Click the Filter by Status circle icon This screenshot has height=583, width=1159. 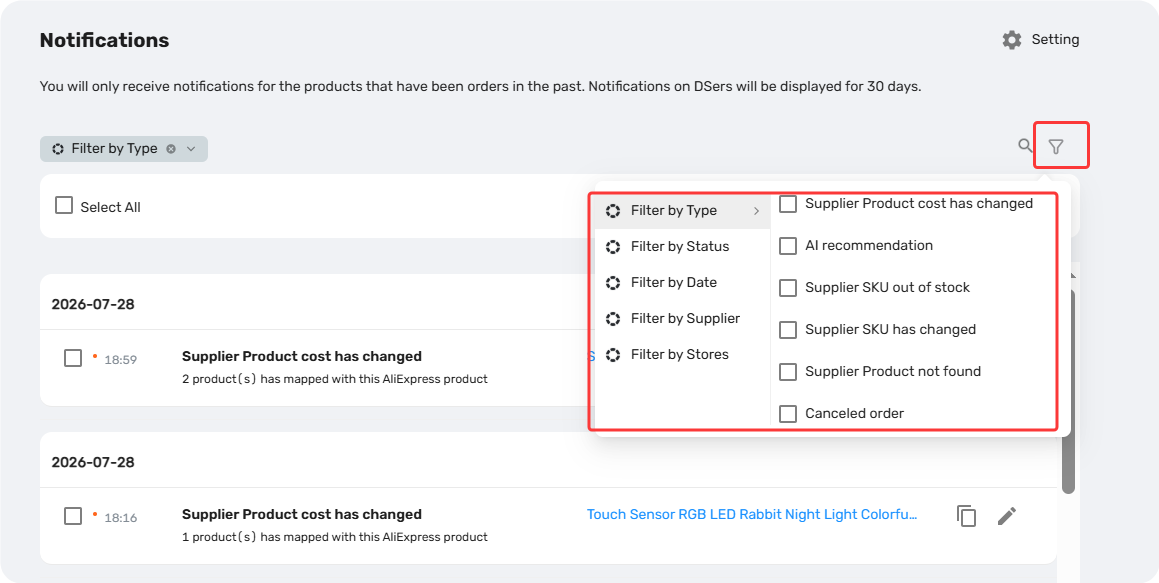pos(613,247)
